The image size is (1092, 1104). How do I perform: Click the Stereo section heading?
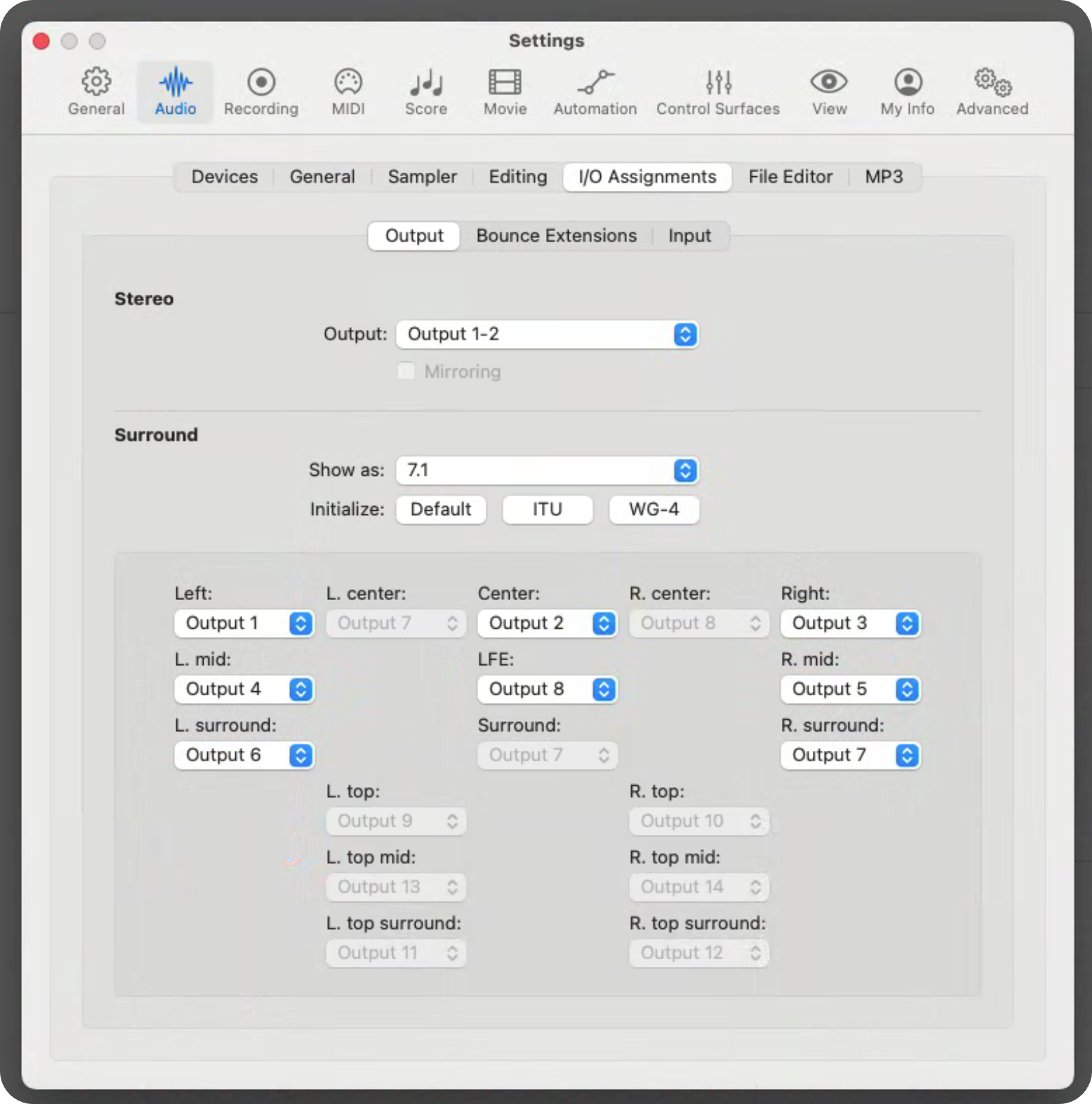coord(144,299)
